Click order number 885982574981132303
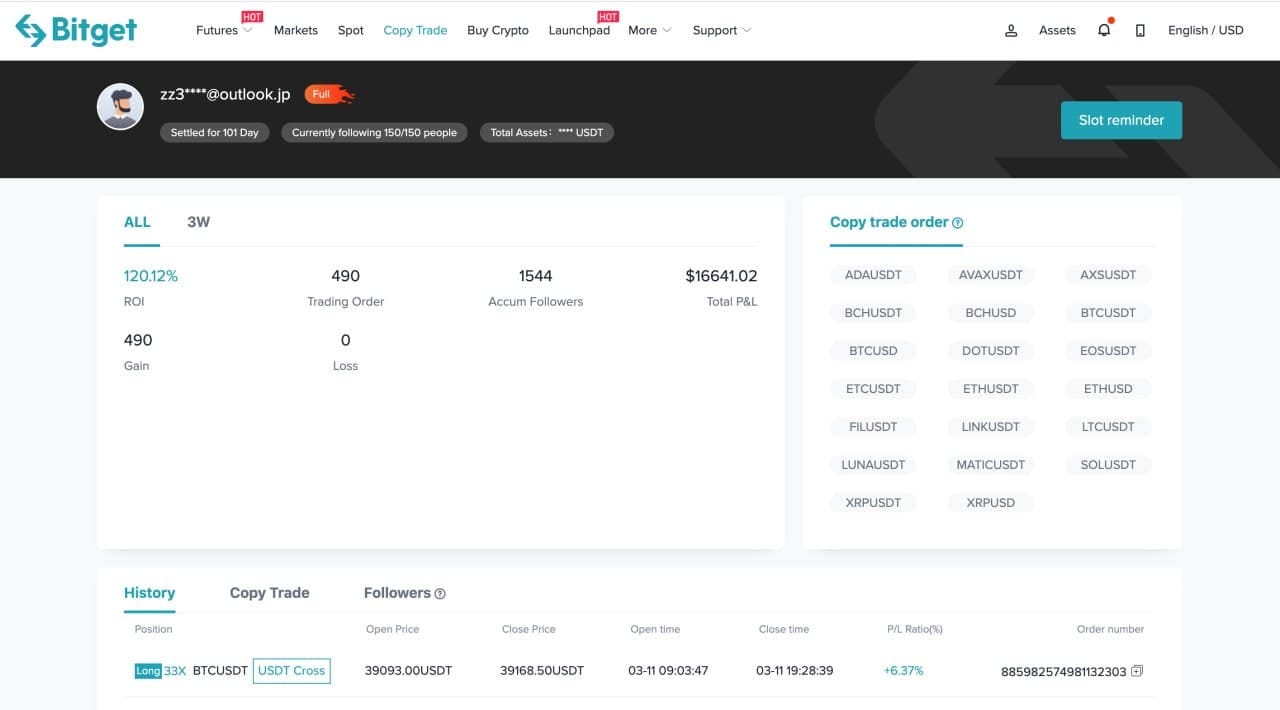The width and height of the screenshot is (1280, 710). coord(1063,672)
